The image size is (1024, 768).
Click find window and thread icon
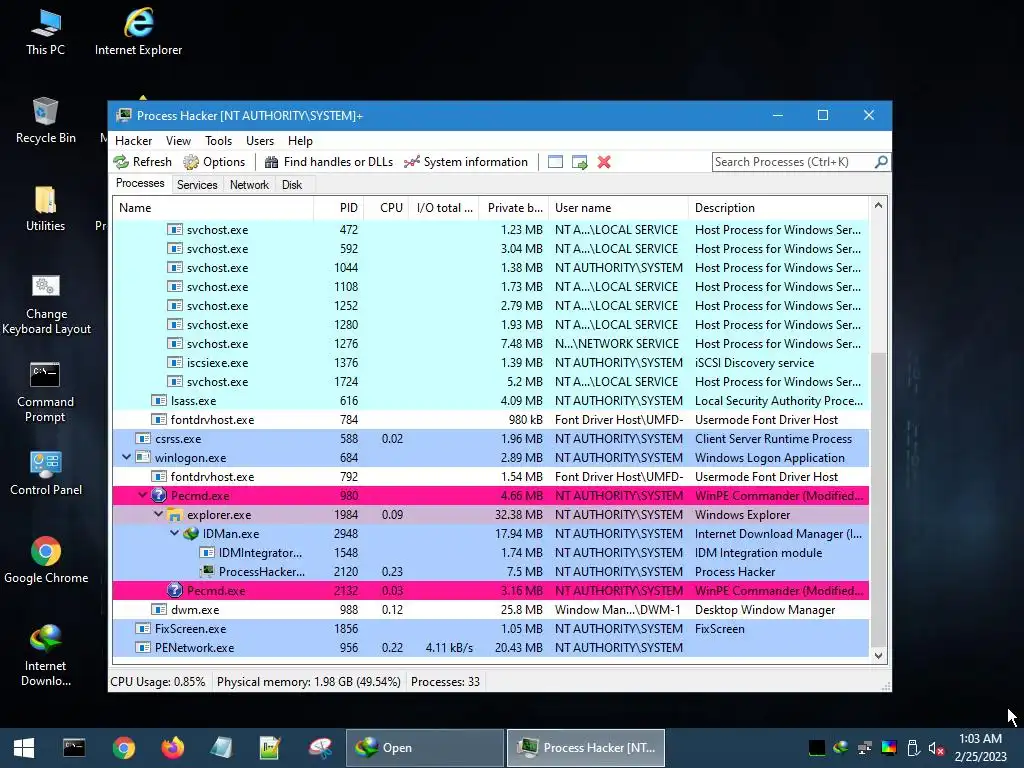pyautogui.click(x=580, y=162)
